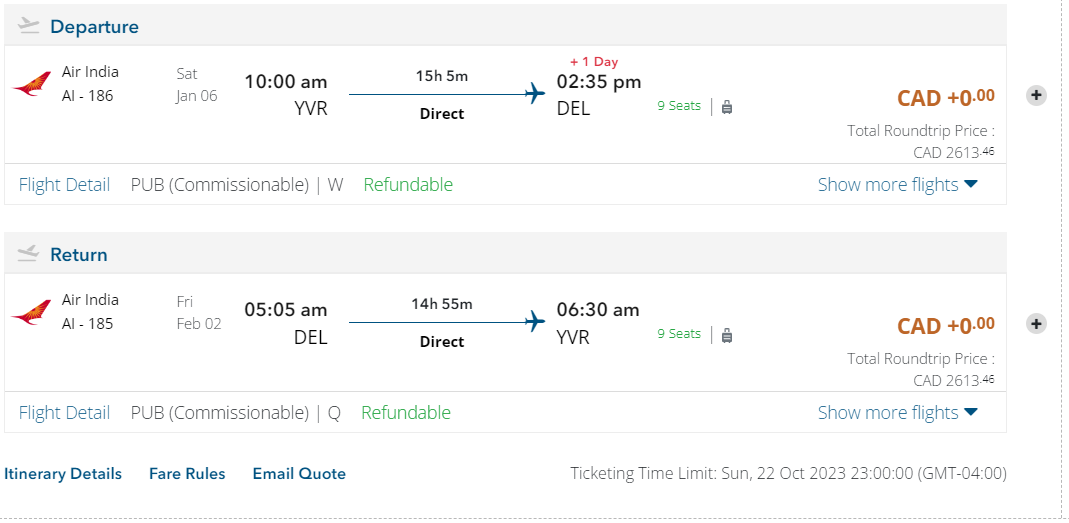Click CAD +0.00 price on return flight
The image size is (1069, 523).
coord(945,326)
